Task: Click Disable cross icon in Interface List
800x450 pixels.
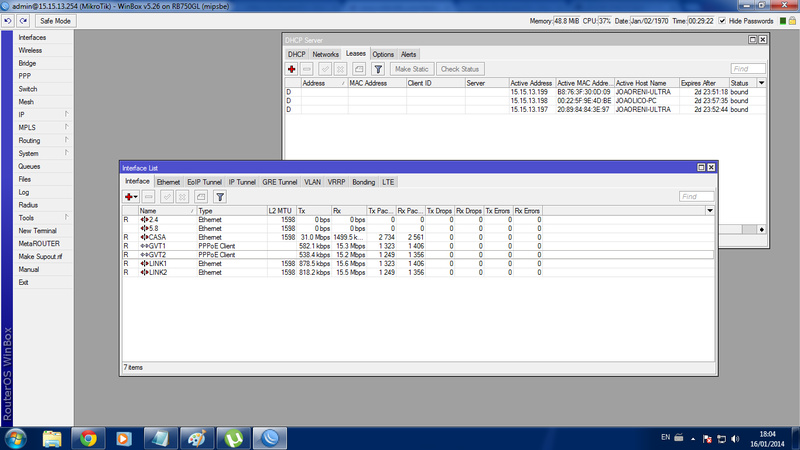Action: tap(182, 196)
